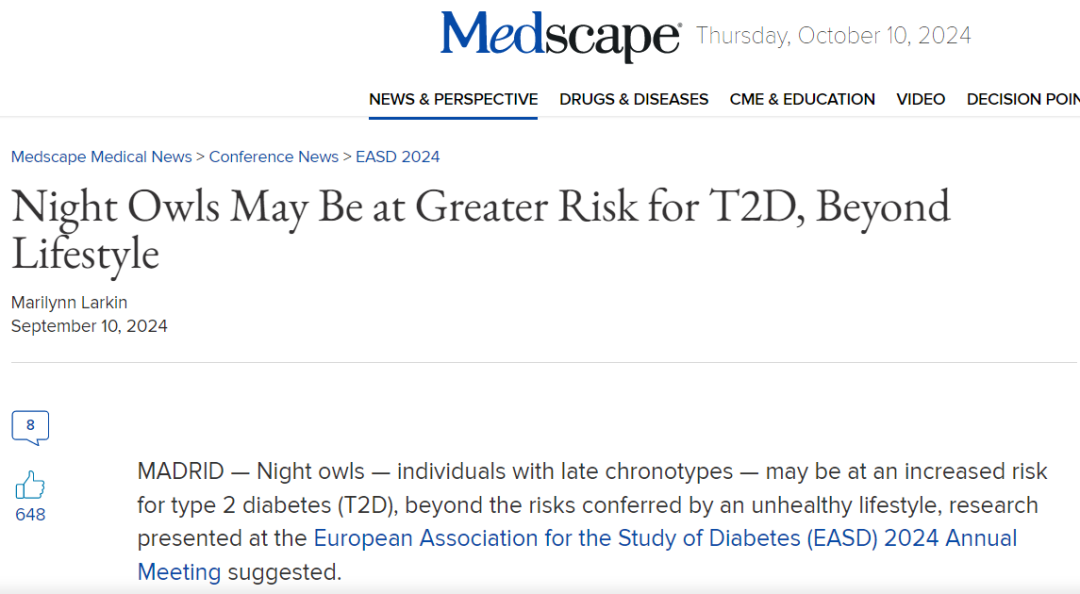Click the MADRID dateline in article
The height and width of the screenshot is (594, 1080).
click(x=180, y=471)
